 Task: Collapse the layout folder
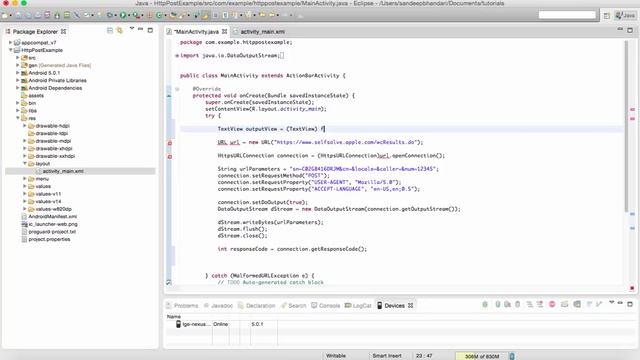point(25,163)
